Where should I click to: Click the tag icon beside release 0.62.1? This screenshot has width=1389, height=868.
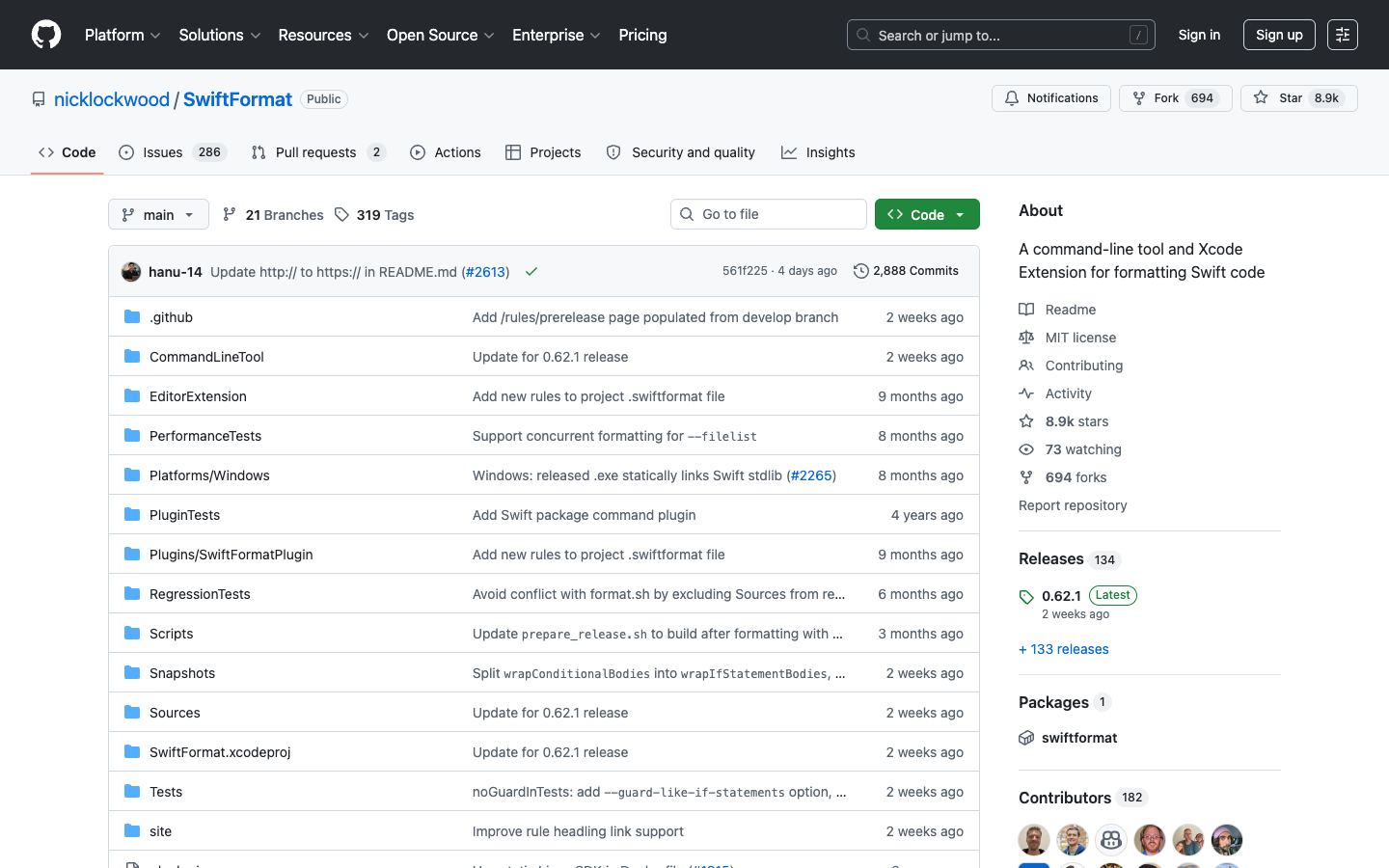coord(1026,597)
